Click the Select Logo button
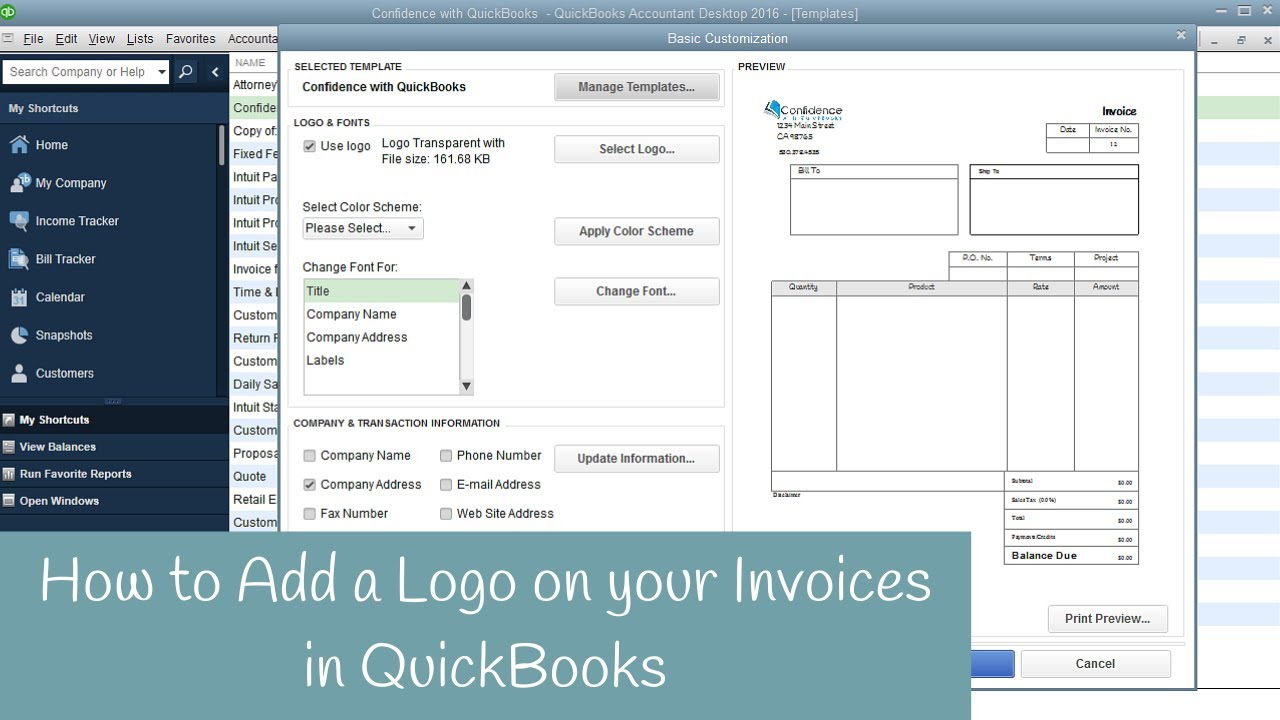The width and height of the screenshot is (1280, 720). click(x=637, y=149)
